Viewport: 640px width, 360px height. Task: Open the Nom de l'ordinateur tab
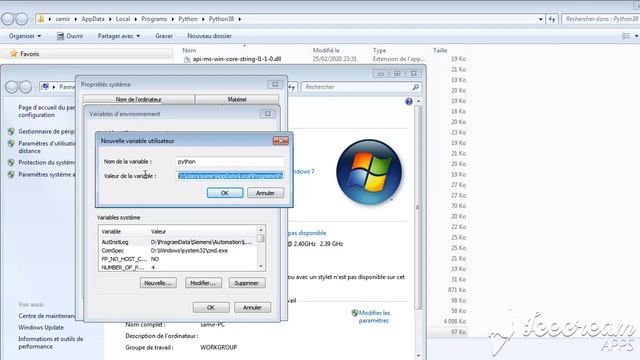139,99
